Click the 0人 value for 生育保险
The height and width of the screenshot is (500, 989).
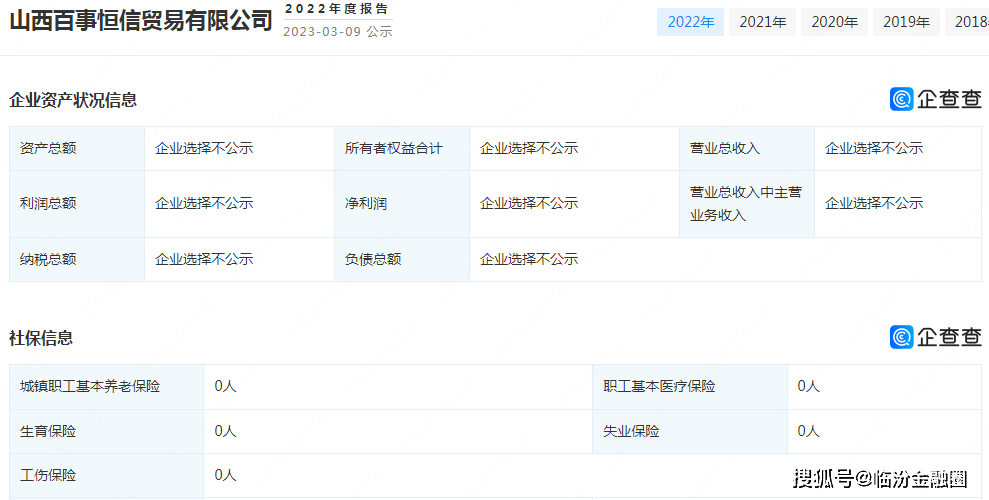[x=225, y=431]
